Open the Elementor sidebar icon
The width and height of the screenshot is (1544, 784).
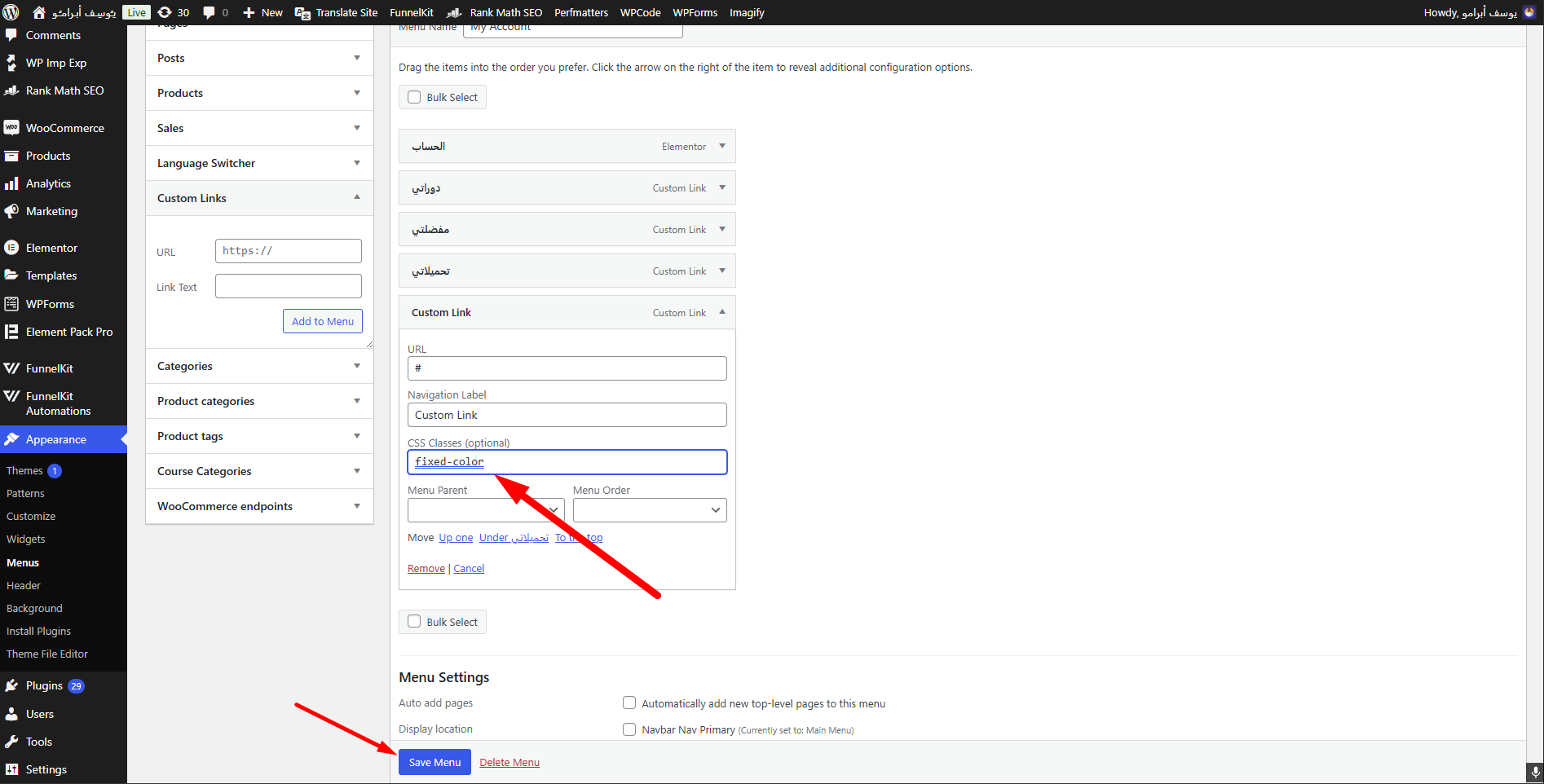[11, 248]
